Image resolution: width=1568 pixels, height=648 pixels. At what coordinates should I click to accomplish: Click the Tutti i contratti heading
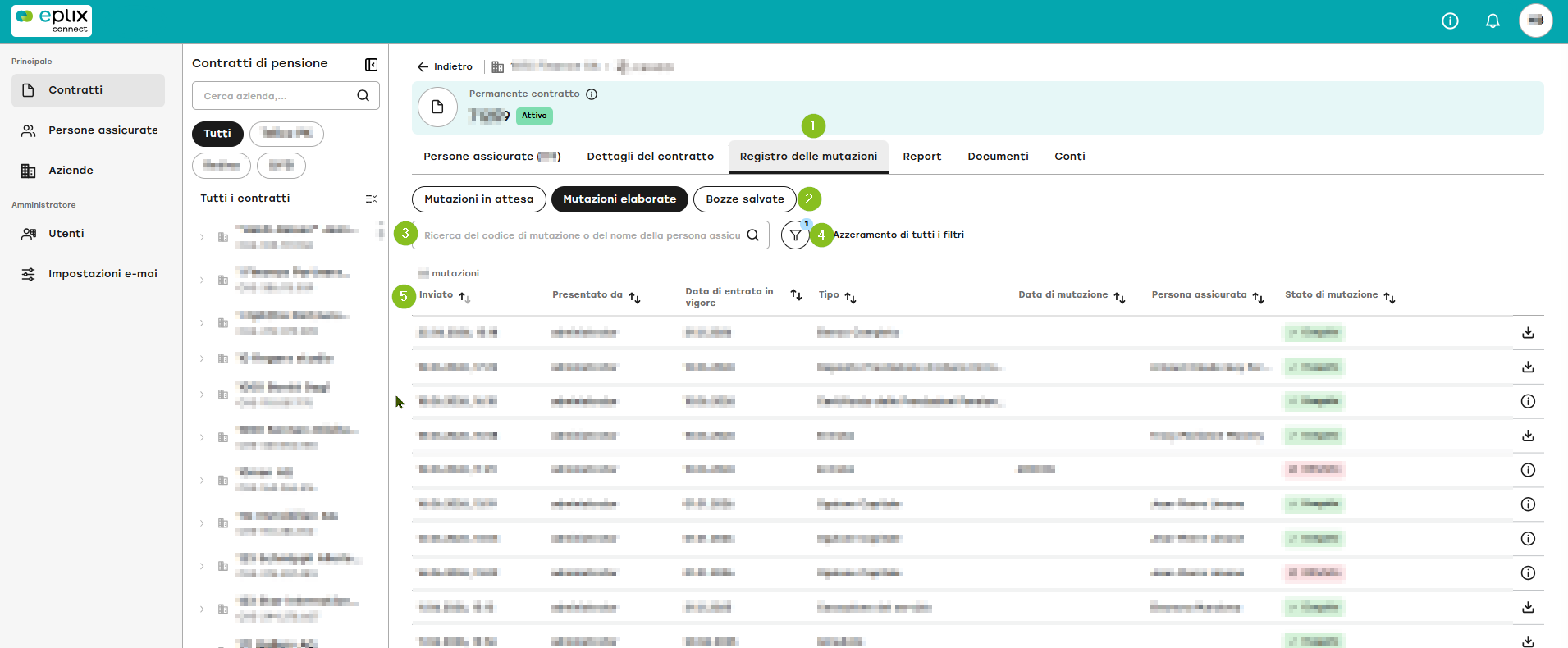245,199
